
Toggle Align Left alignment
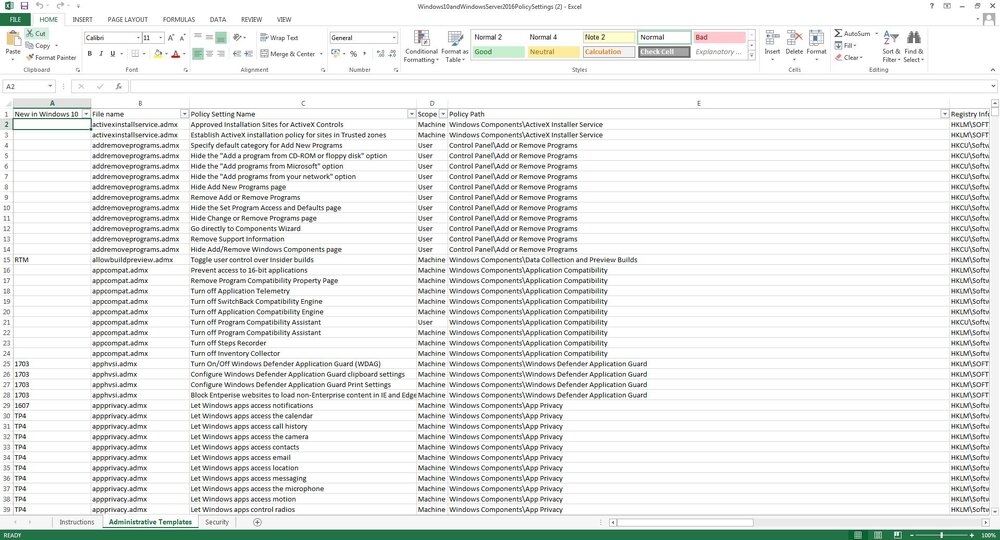[198, 54]
